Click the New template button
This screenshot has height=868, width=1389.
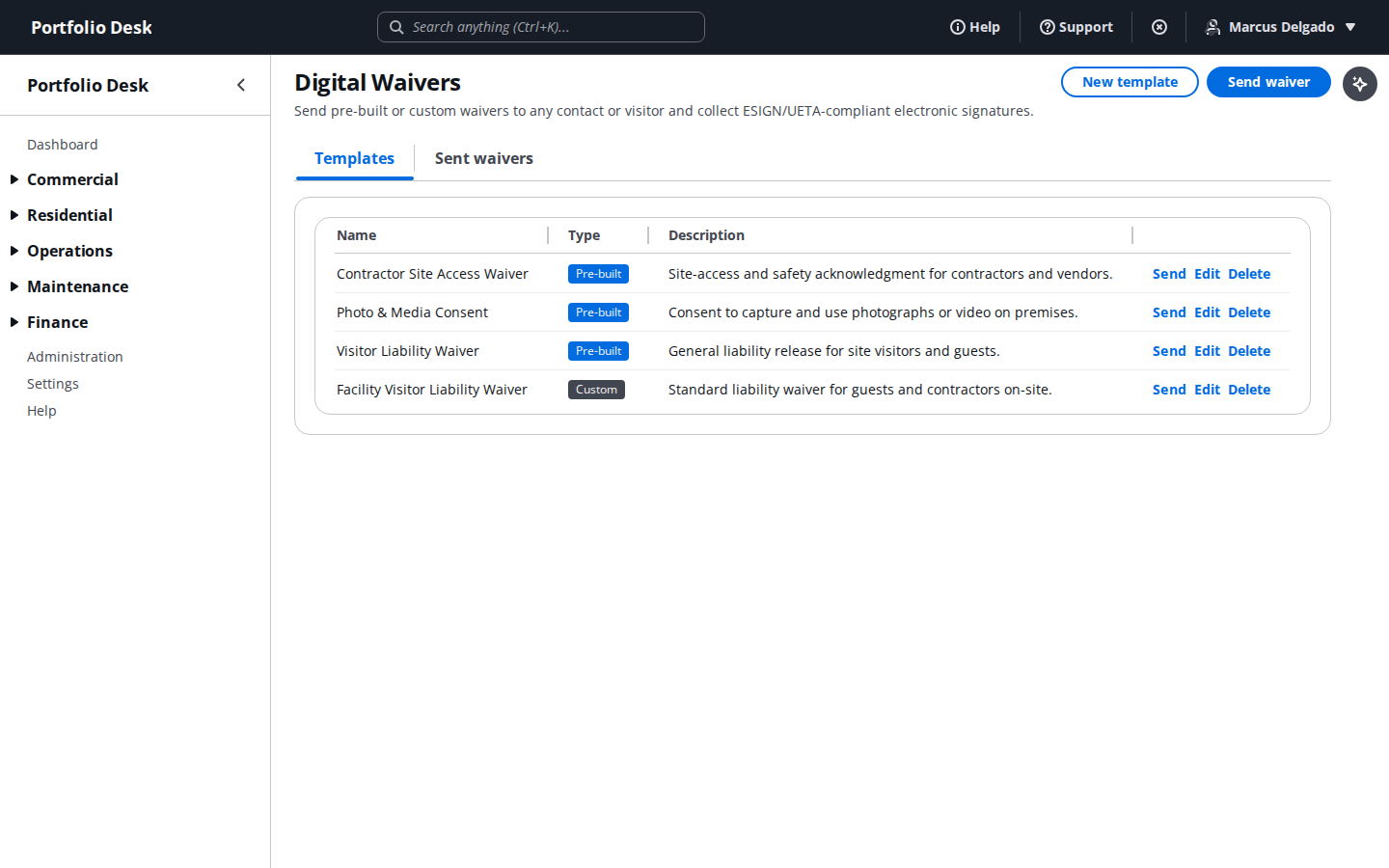click(1130, 82)
